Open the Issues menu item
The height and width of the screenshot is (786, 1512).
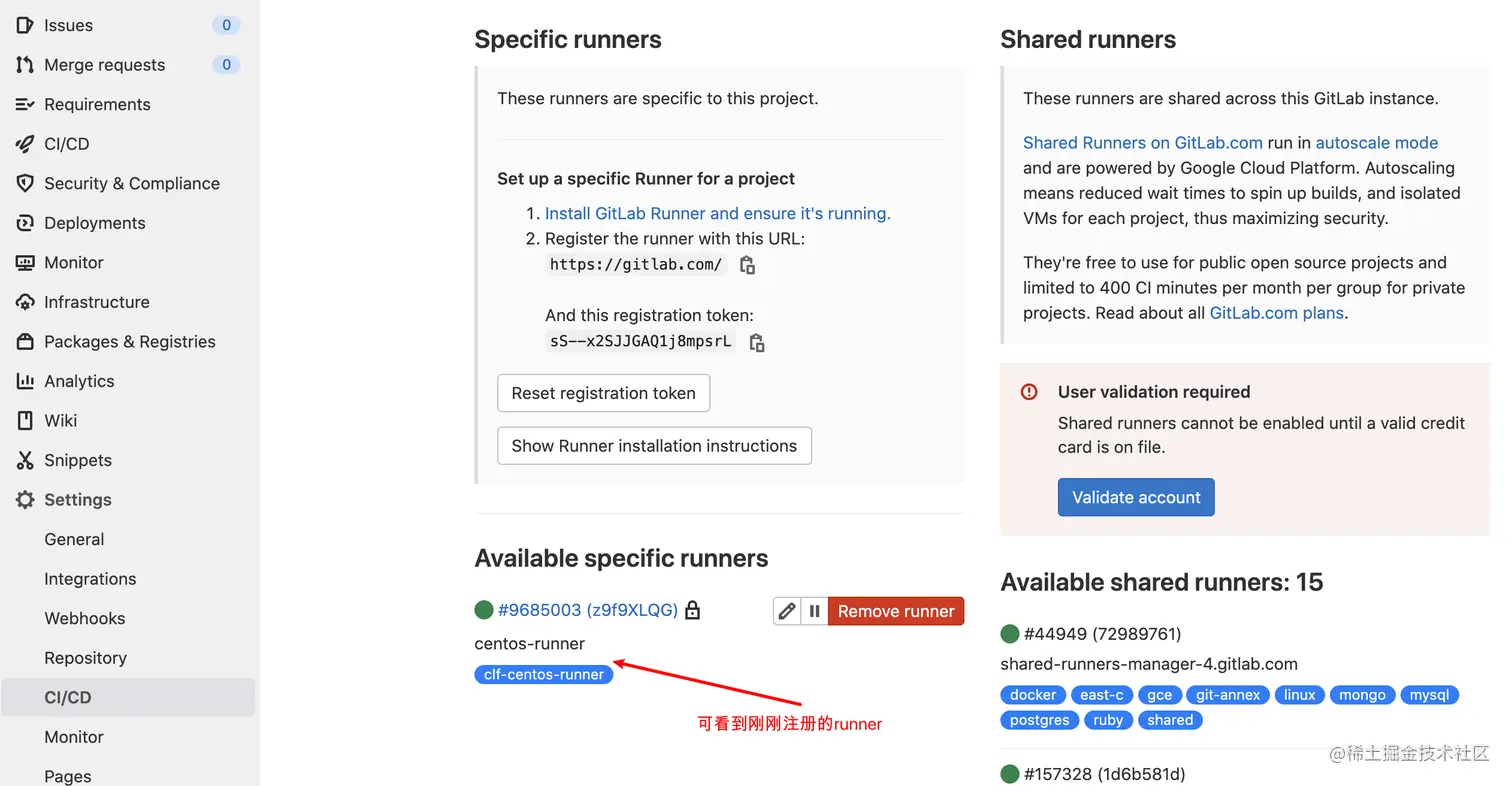click(68, 25)
